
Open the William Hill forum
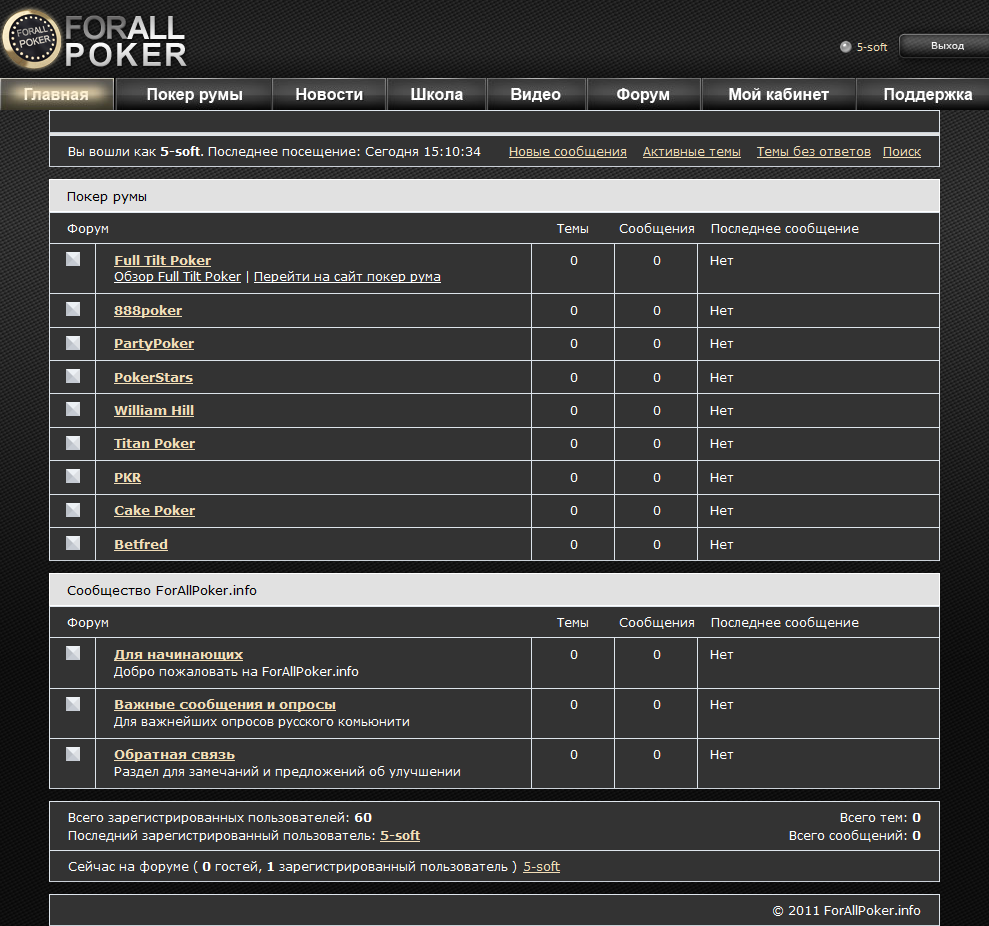pos(154,411)
